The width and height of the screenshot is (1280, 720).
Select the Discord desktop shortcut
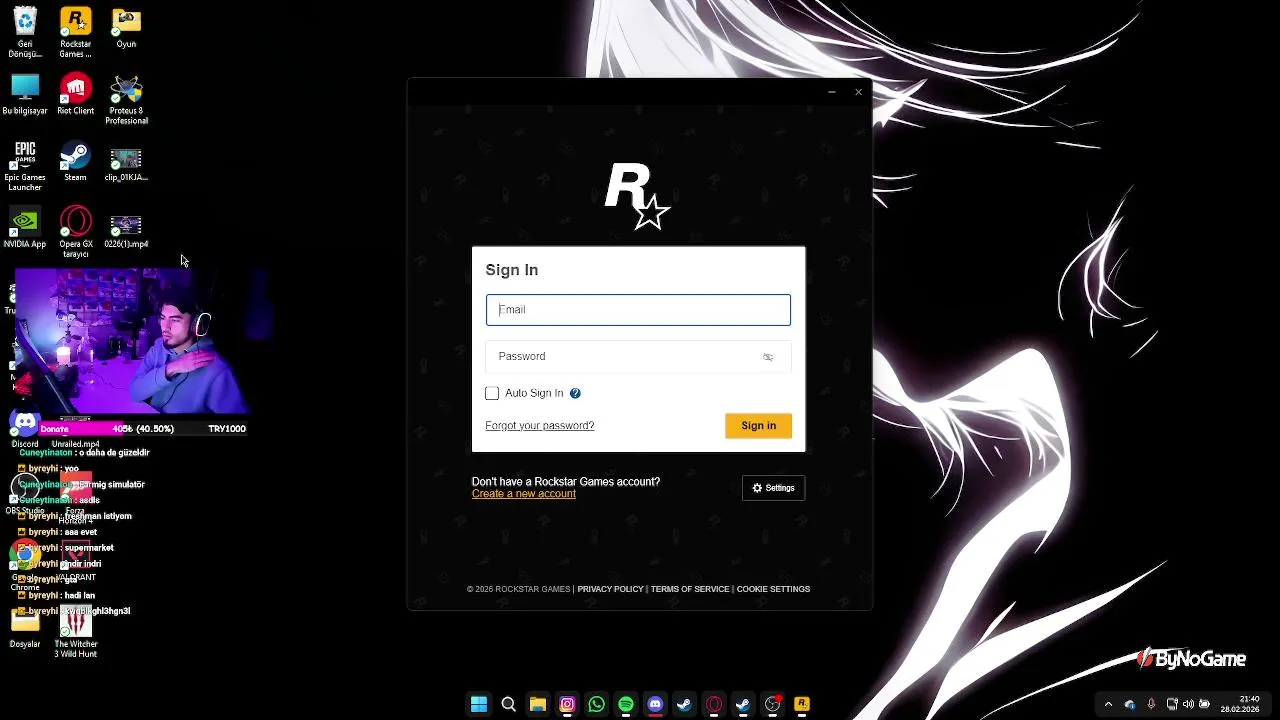[x=25, y=430]
